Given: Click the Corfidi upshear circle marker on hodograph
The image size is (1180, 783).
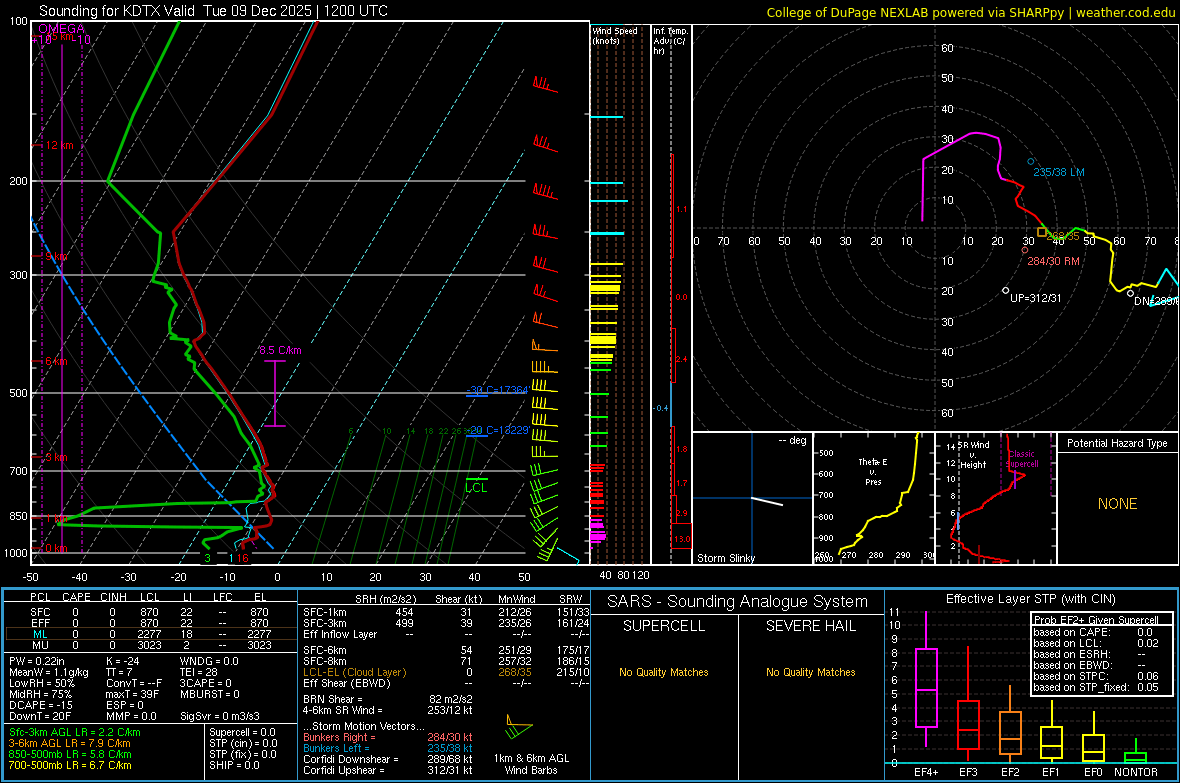Looking at the screenshot, I should pos(1006,291).
